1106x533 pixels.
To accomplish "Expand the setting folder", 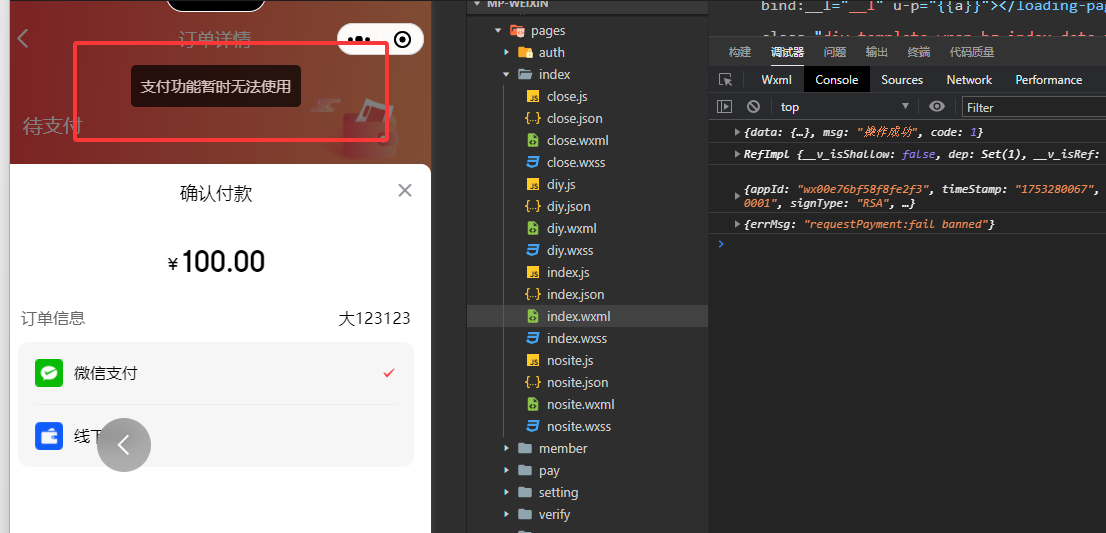I will coord(506,492).
